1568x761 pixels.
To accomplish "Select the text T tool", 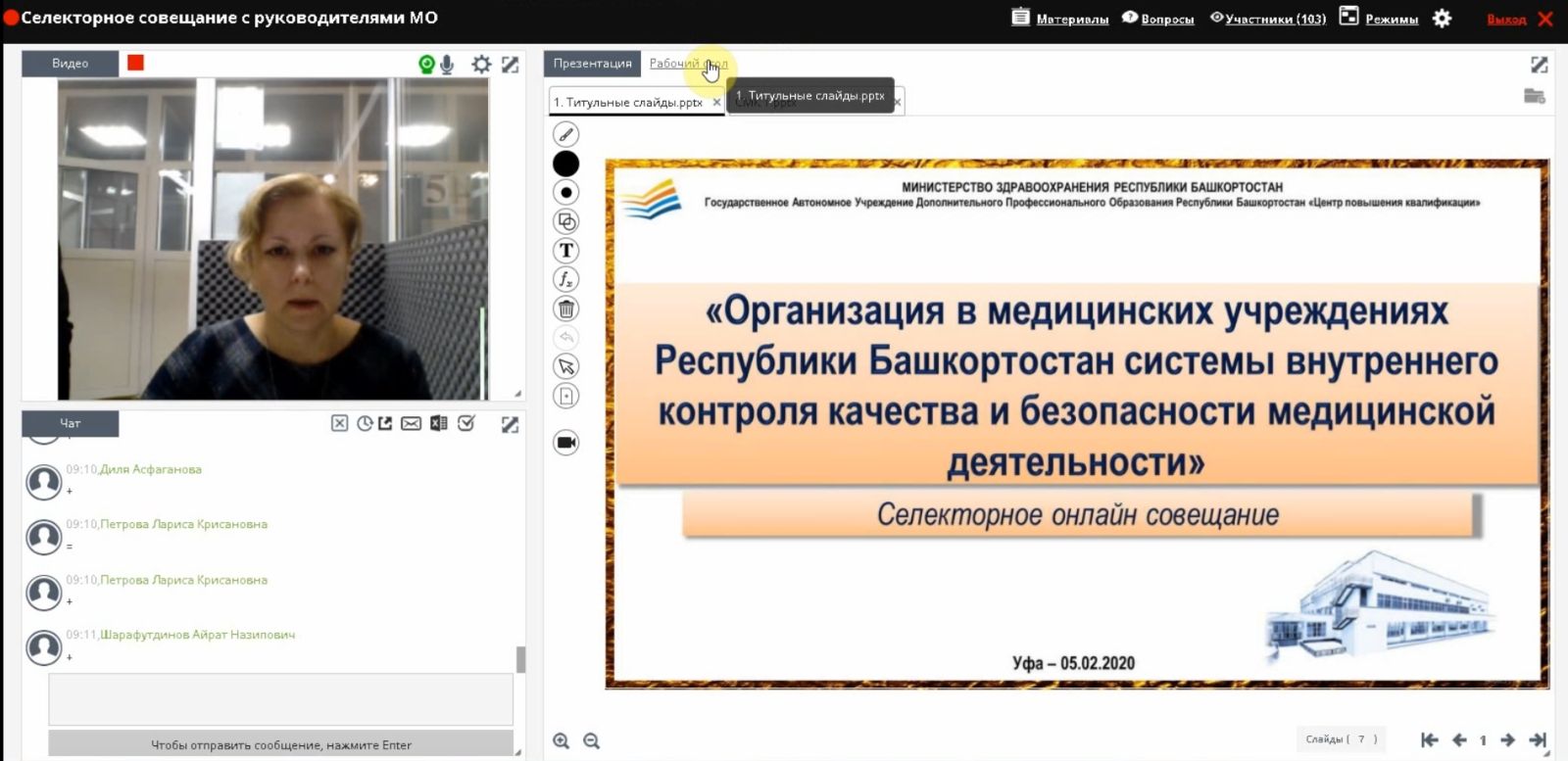I will 565,251.
